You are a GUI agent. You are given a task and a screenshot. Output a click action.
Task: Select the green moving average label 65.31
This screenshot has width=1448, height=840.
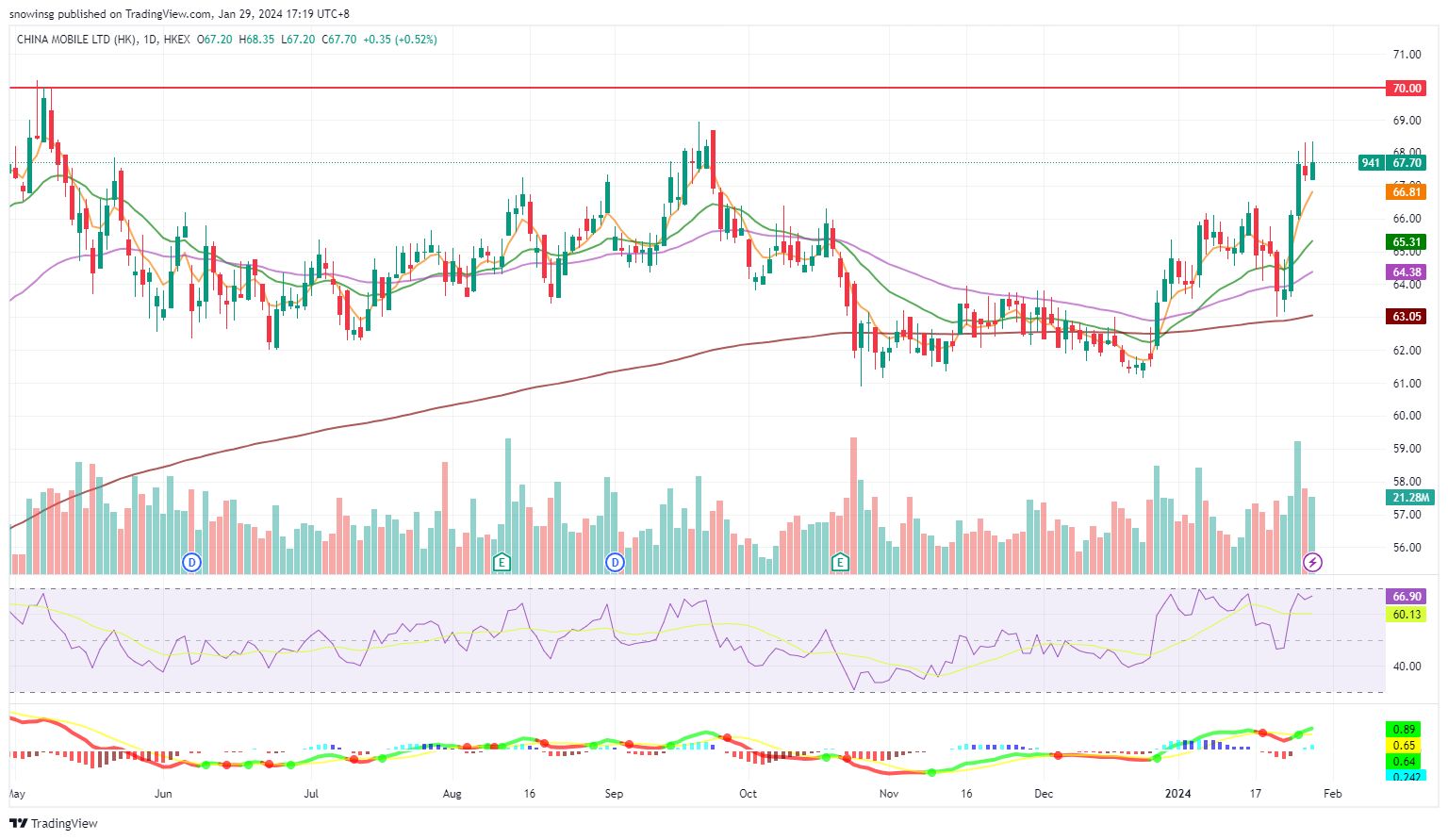1407,242
